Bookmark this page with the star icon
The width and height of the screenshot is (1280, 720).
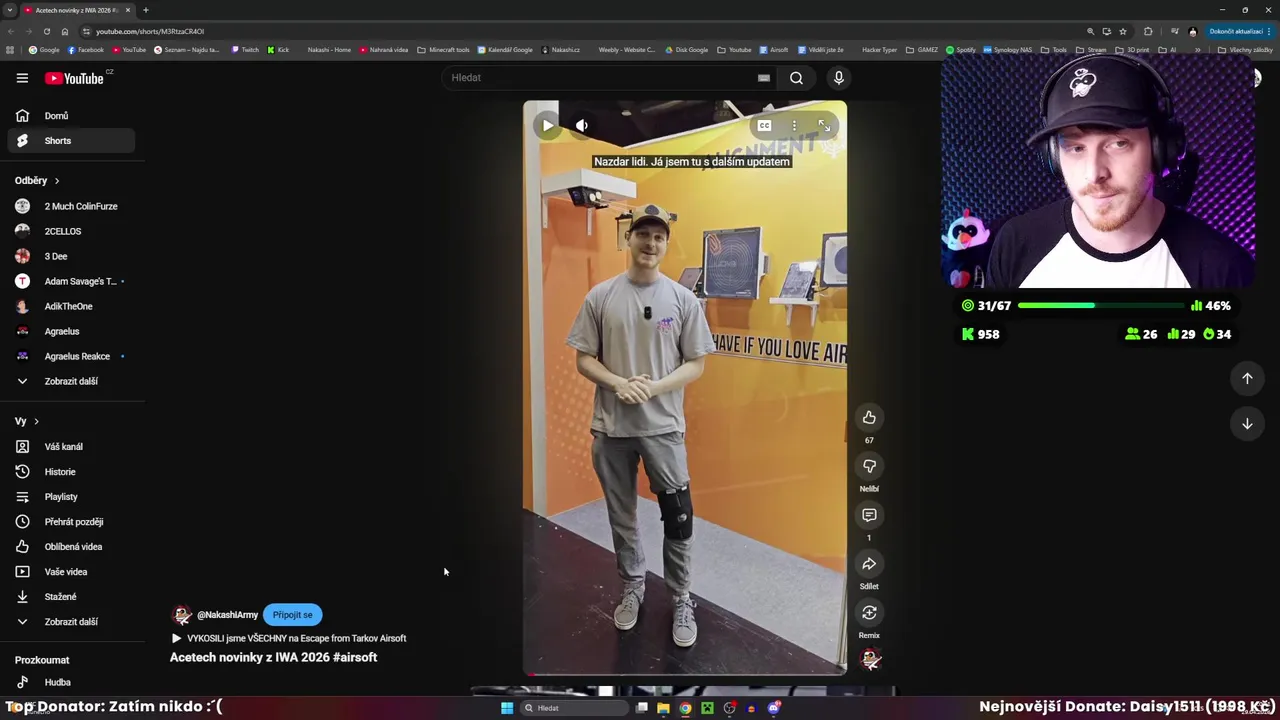(x=1123, y=31)
